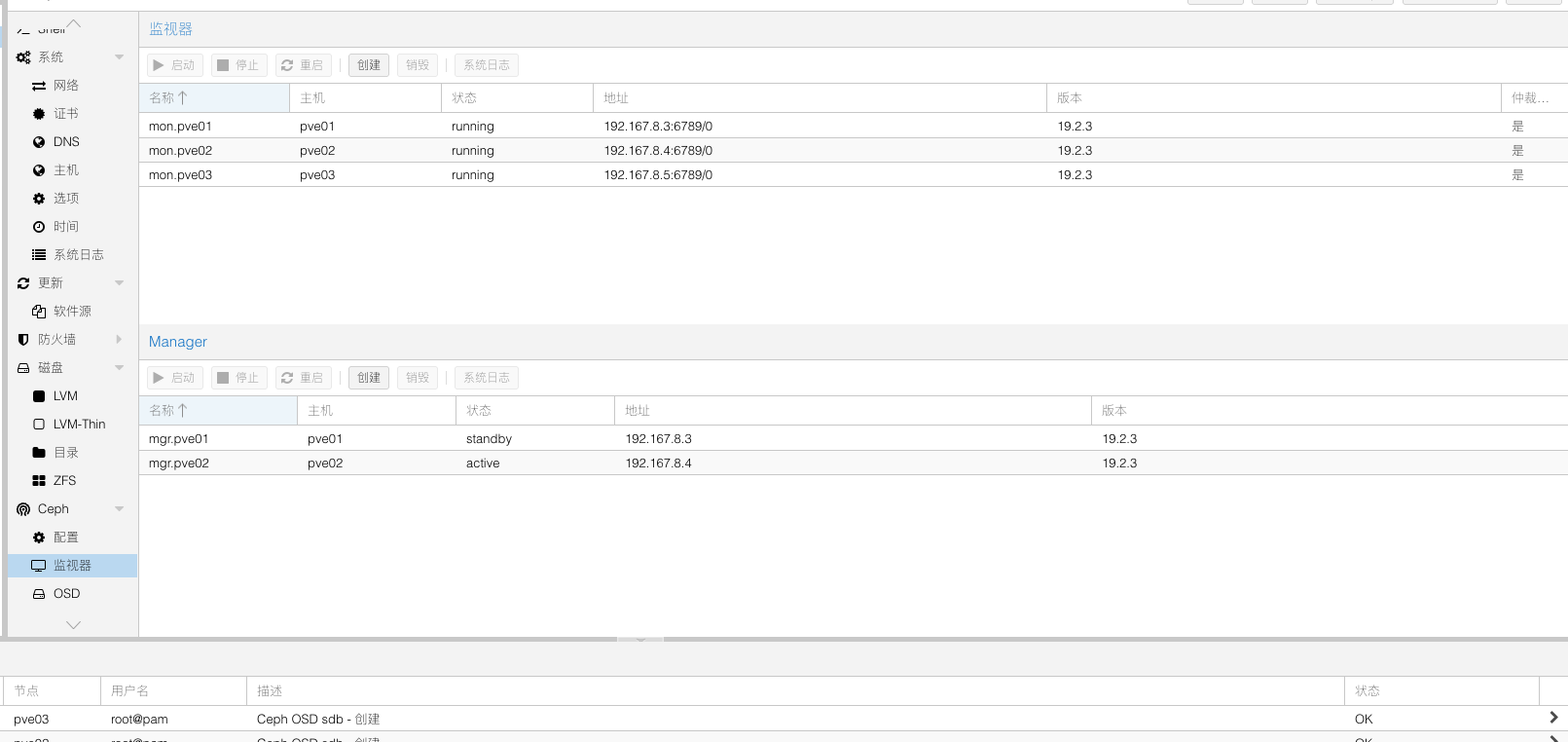Image resolution: width=1568 pixels, height=742 pixels.
Task: Click the Ceph logo icon in sidebar
Action: 23,509
